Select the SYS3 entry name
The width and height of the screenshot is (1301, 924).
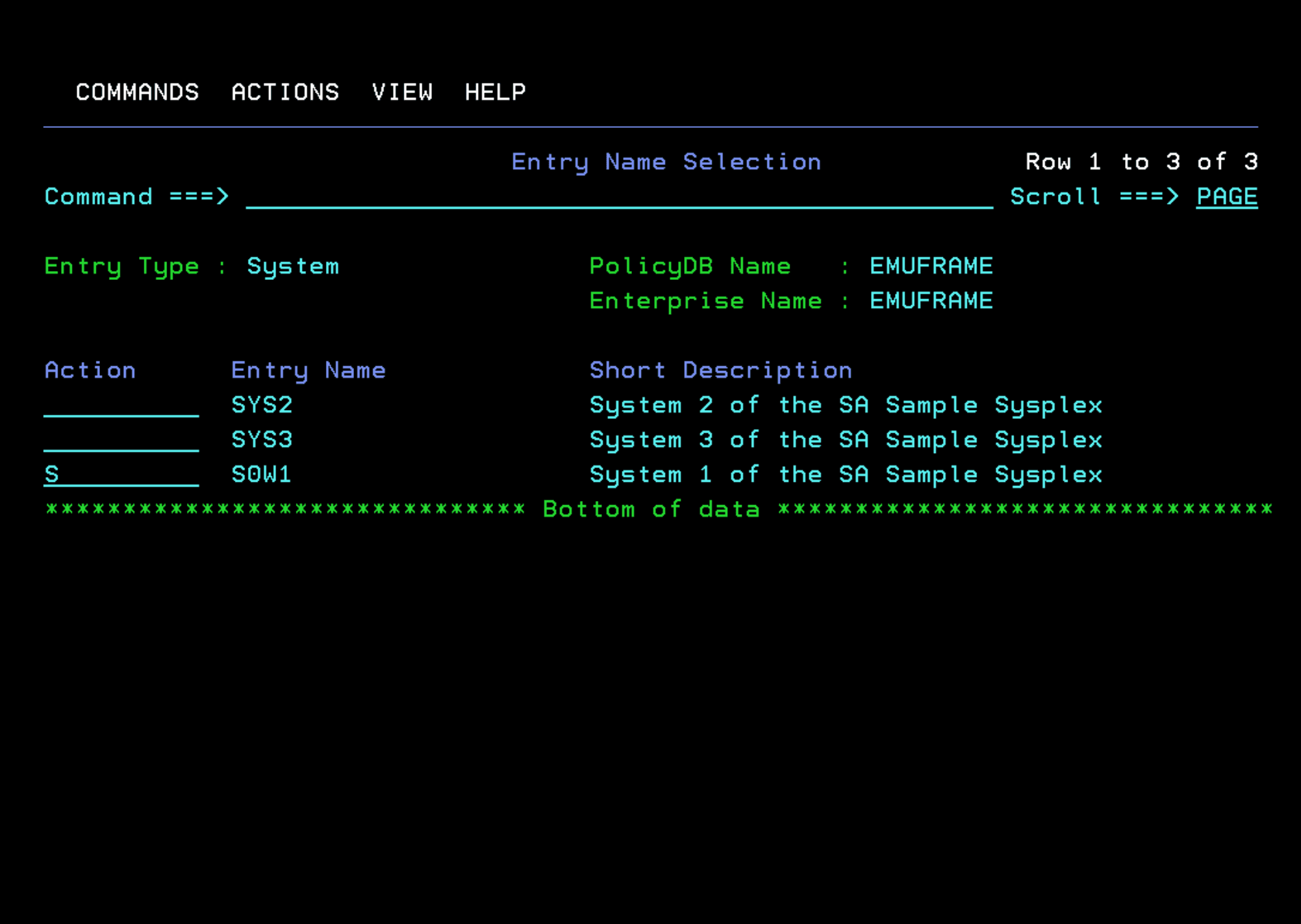click(262, 439)
